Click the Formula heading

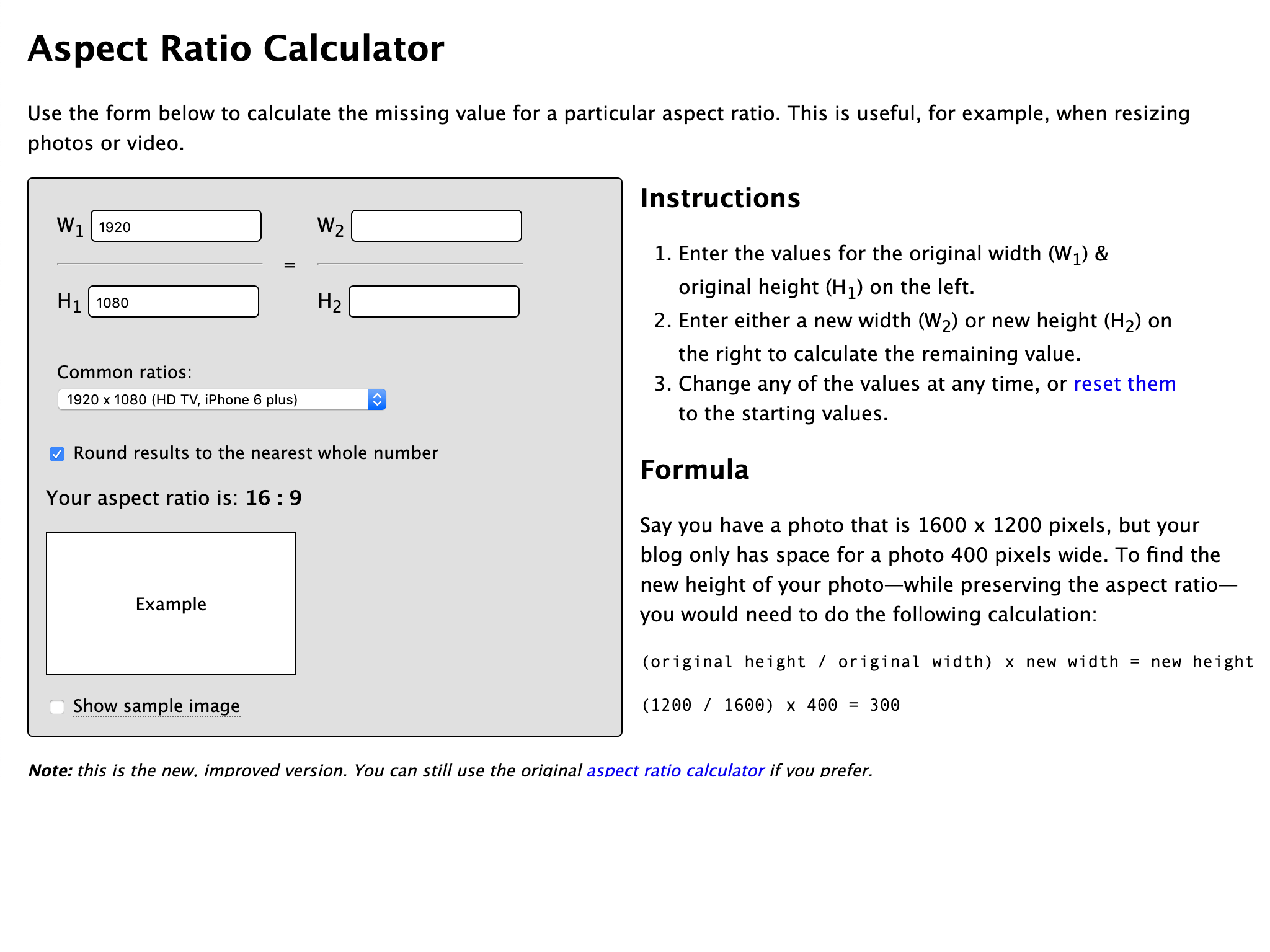(695, 469)
